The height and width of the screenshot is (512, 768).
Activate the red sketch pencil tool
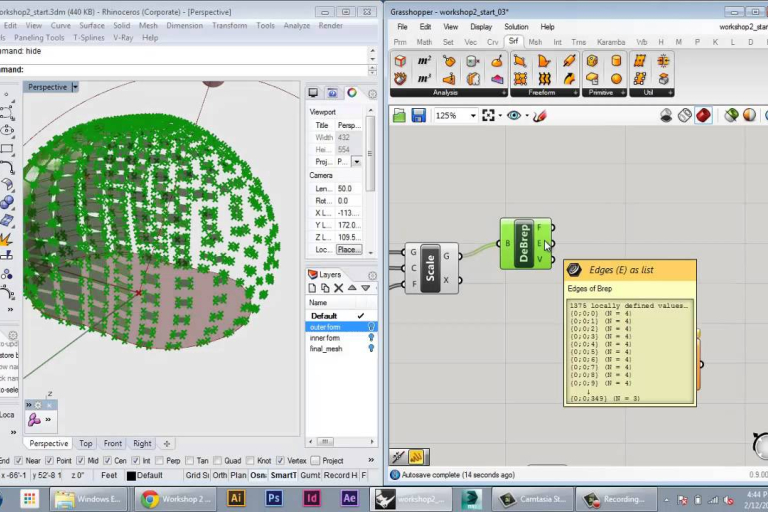point(539,116)
